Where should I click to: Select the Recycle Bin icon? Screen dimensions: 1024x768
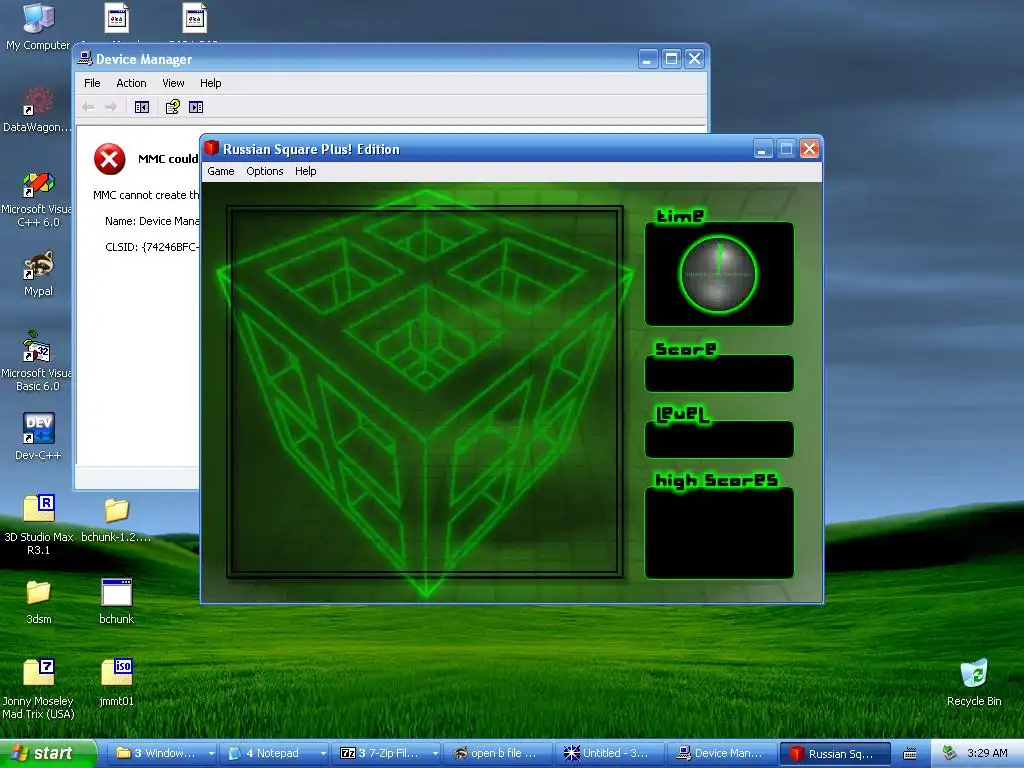[974, 683]
